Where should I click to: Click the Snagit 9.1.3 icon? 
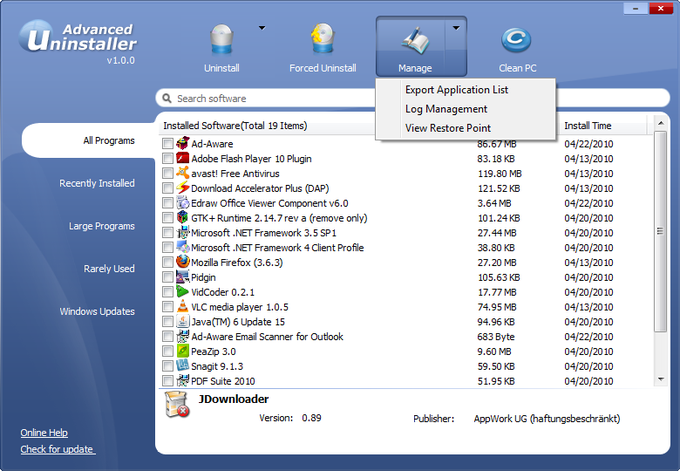tap(183, 365)
